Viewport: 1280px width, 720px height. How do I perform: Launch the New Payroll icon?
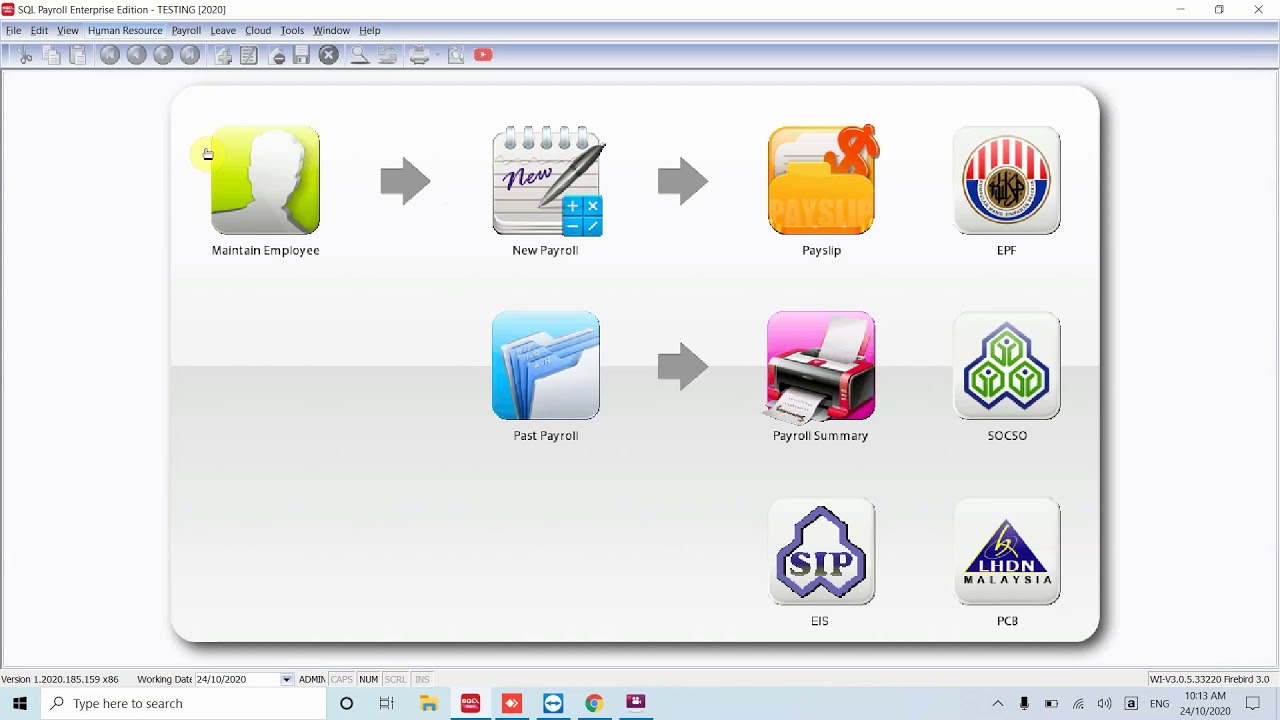click(x=547, y=181)
